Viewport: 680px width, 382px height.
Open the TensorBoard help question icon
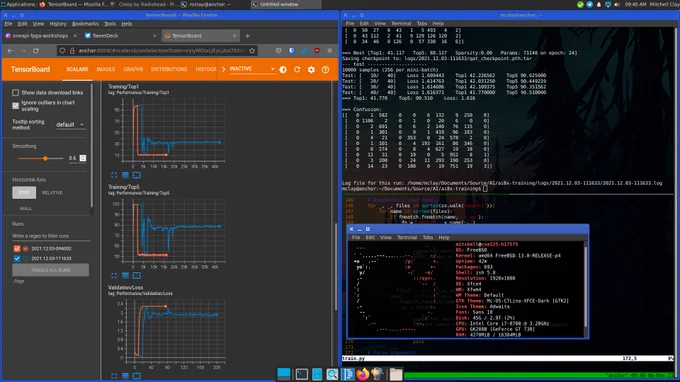[325, 69]
